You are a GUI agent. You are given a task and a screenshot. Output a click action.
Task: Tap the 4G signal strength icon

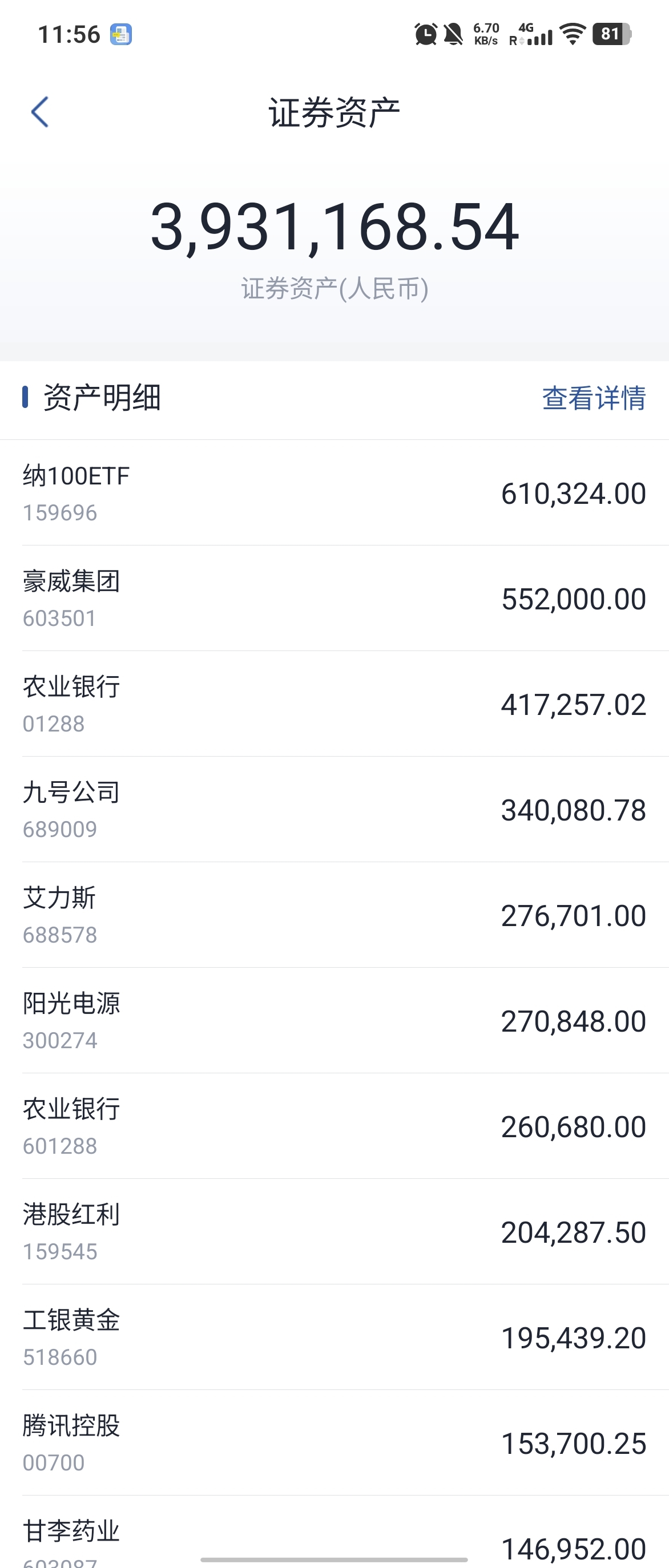pos(531,34)
